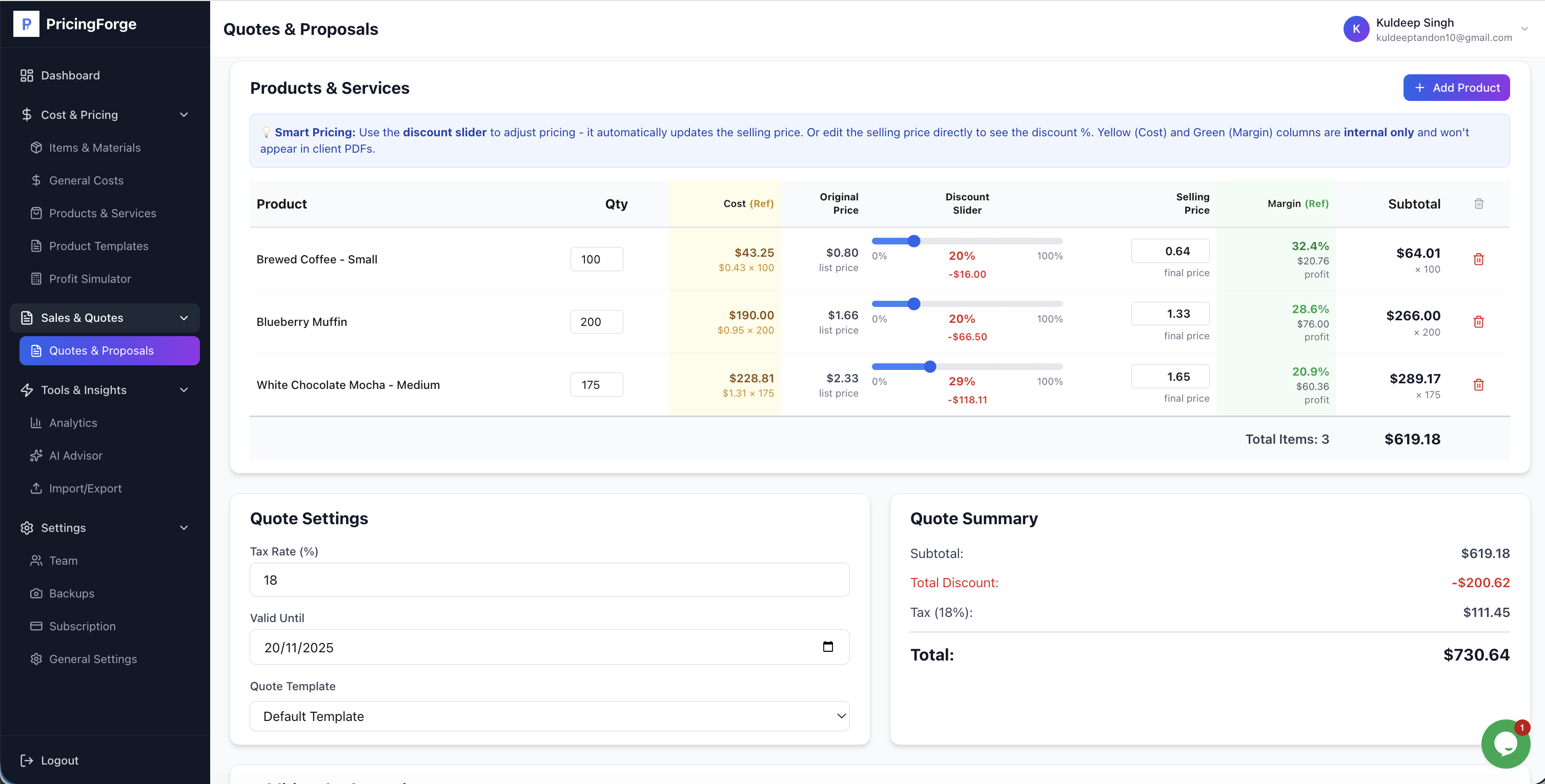Viewport: 1545px width, 784px height.
Task: Click the header trash icon in table
Action: pos(1478,204)
